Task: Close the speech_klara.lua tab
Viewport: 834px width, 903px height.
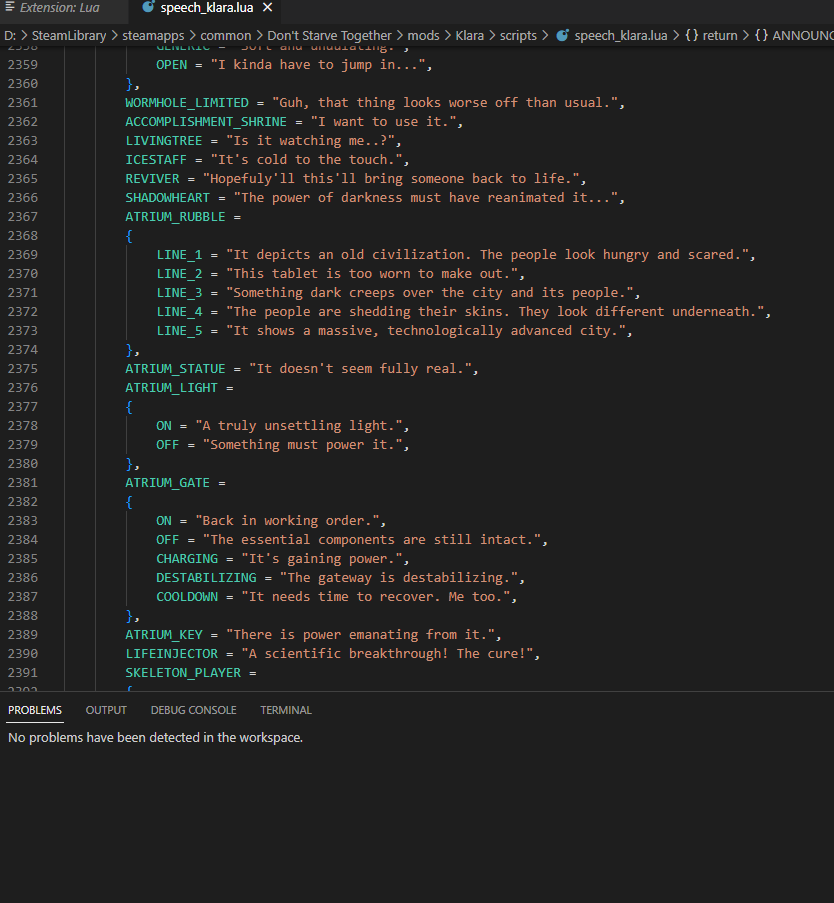Action: (x=266, y=8)
